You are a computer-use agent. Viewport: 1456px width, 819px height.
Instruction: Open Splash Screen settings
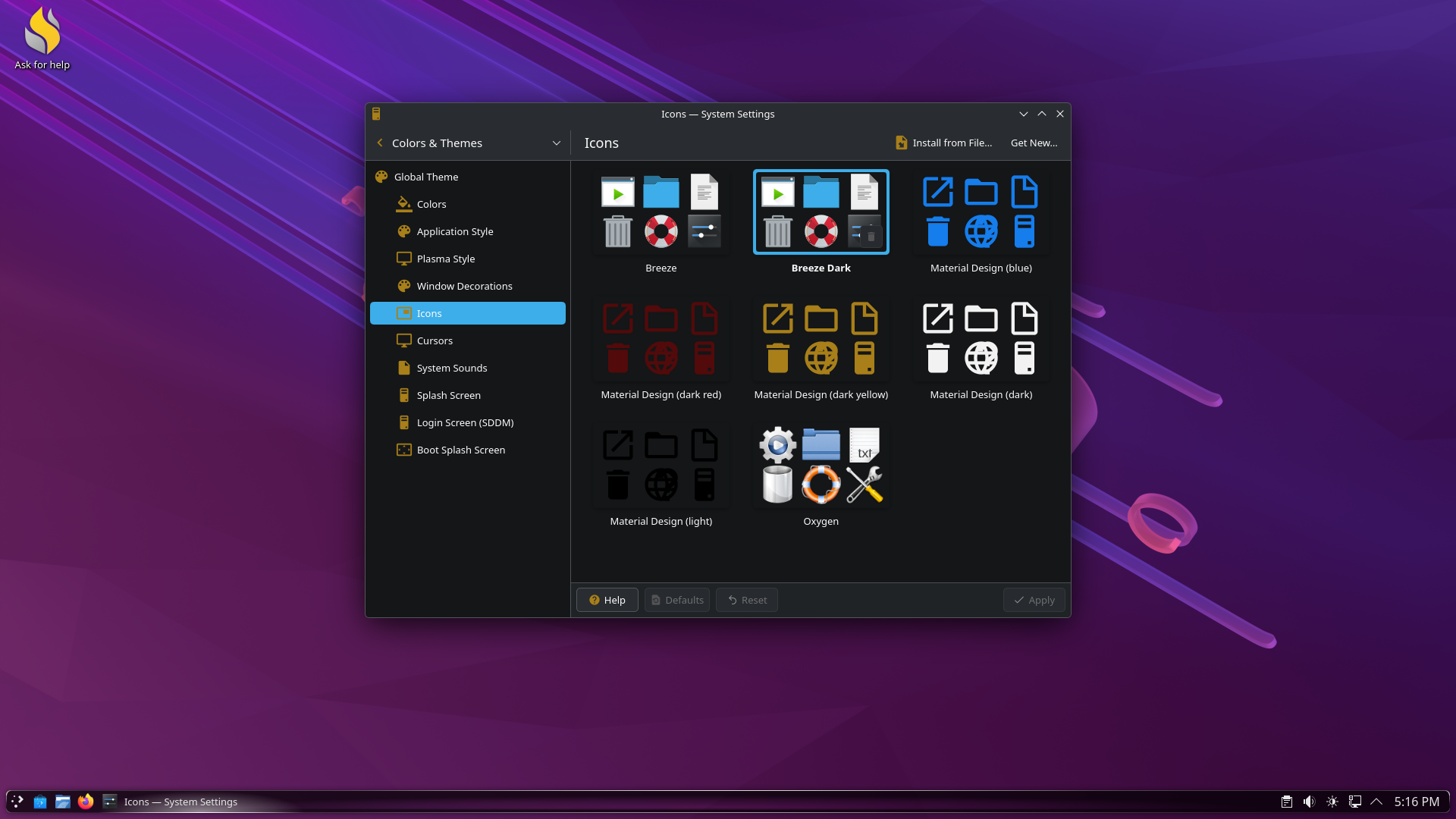tap(467, 395)
